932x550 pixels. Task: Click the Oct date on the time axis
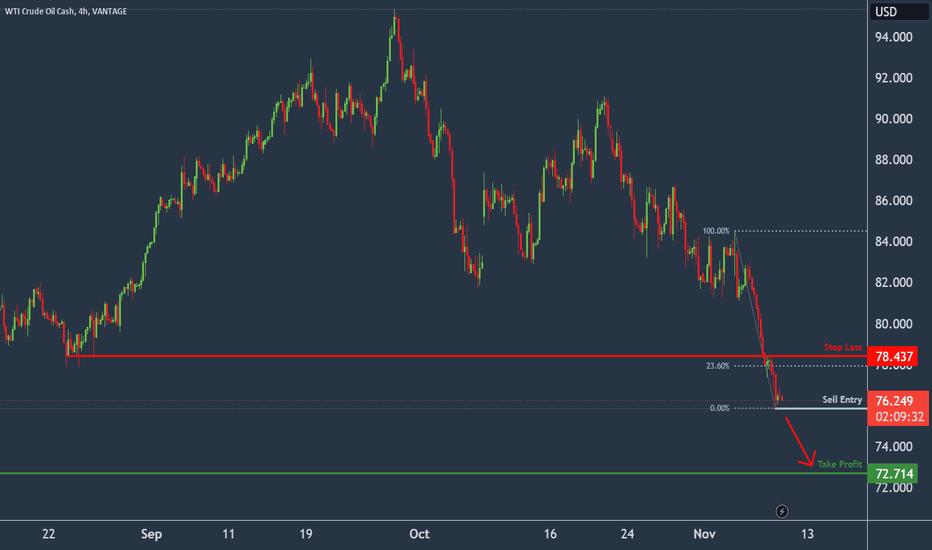point(419,534)
